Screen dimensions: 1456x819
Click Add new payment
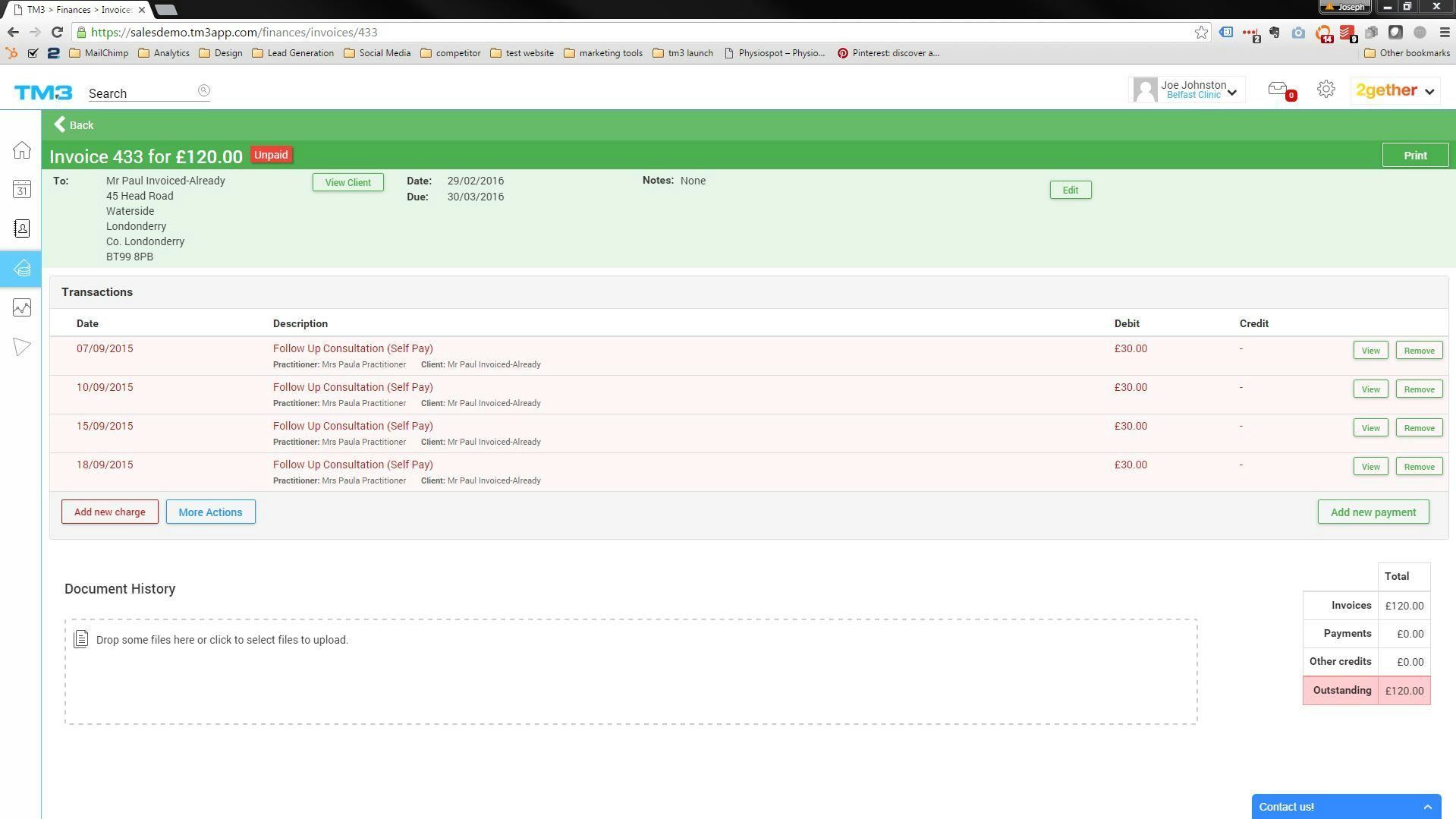click(1373, 512)
